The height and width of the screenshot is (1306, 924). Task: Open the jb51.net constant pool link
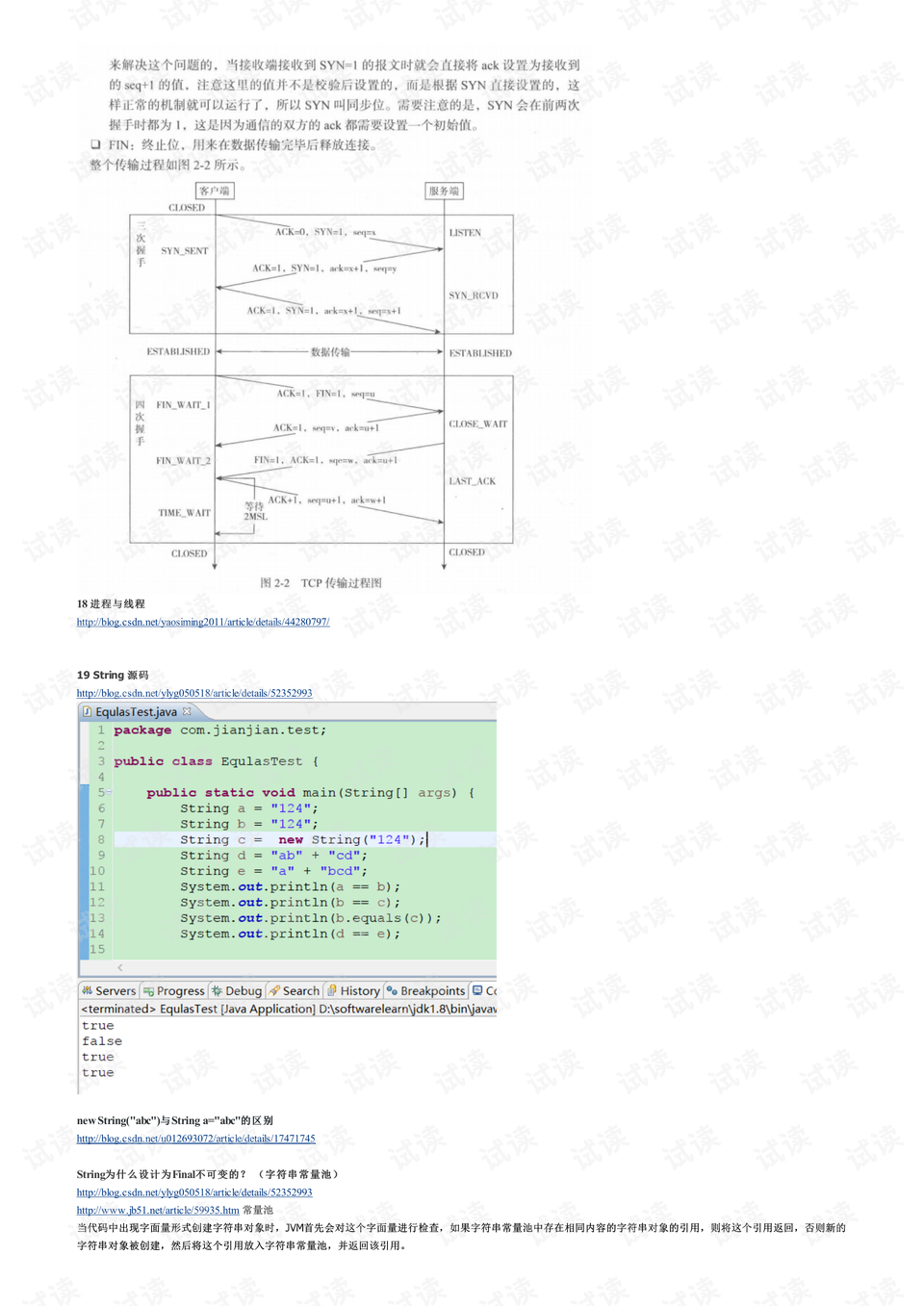pyautogui.click(x=154, y=1210)
